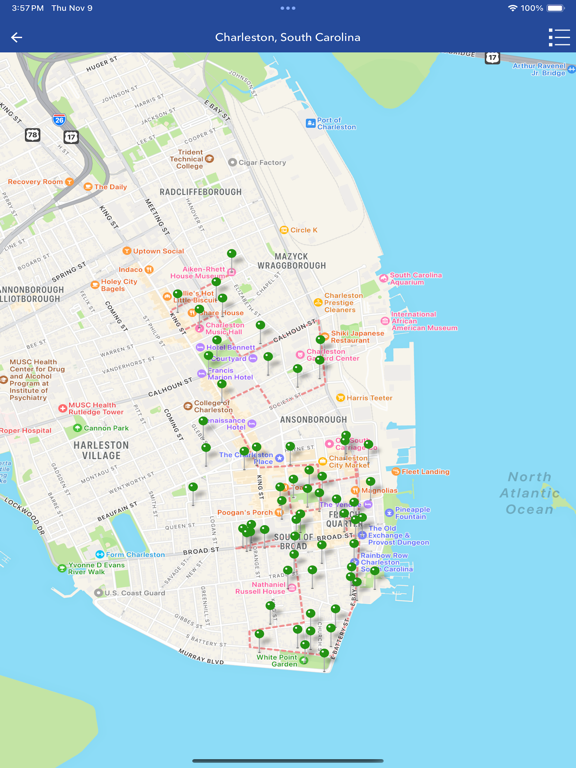Tap the Charleston, South Carolina title
576x768 pixels.
click(288, 37)
